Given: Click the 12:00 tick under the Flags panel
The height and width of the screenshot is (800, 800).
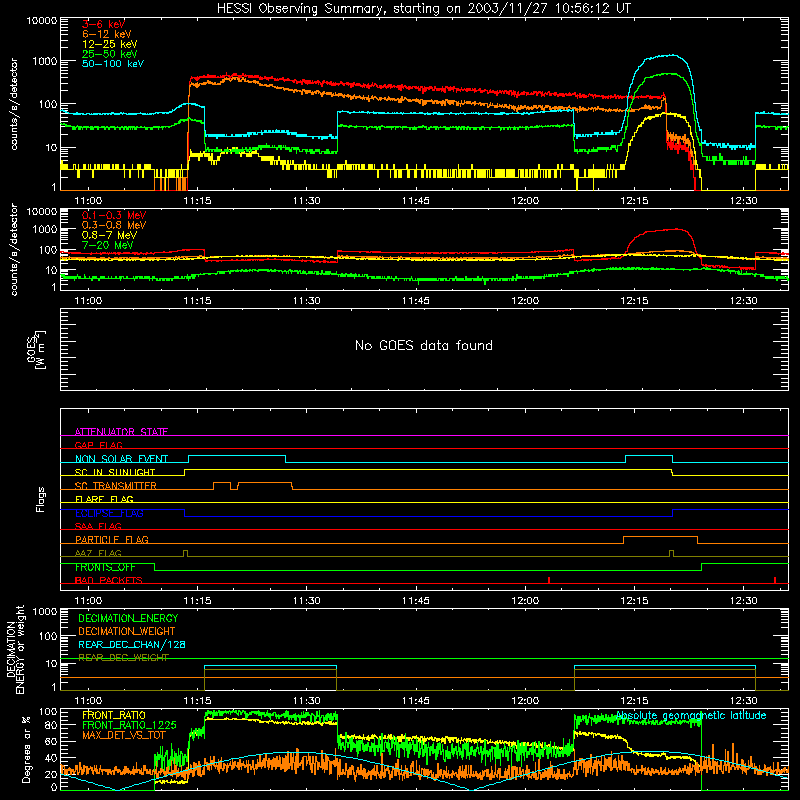Looking at the screenshot, I should point(525,601).
